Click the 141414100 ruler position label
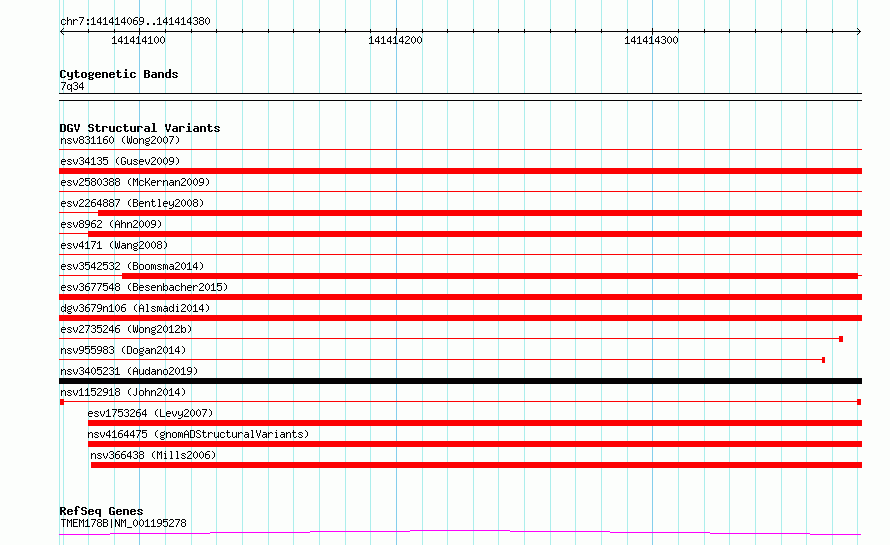890x545 pixels. coord(138,40)
